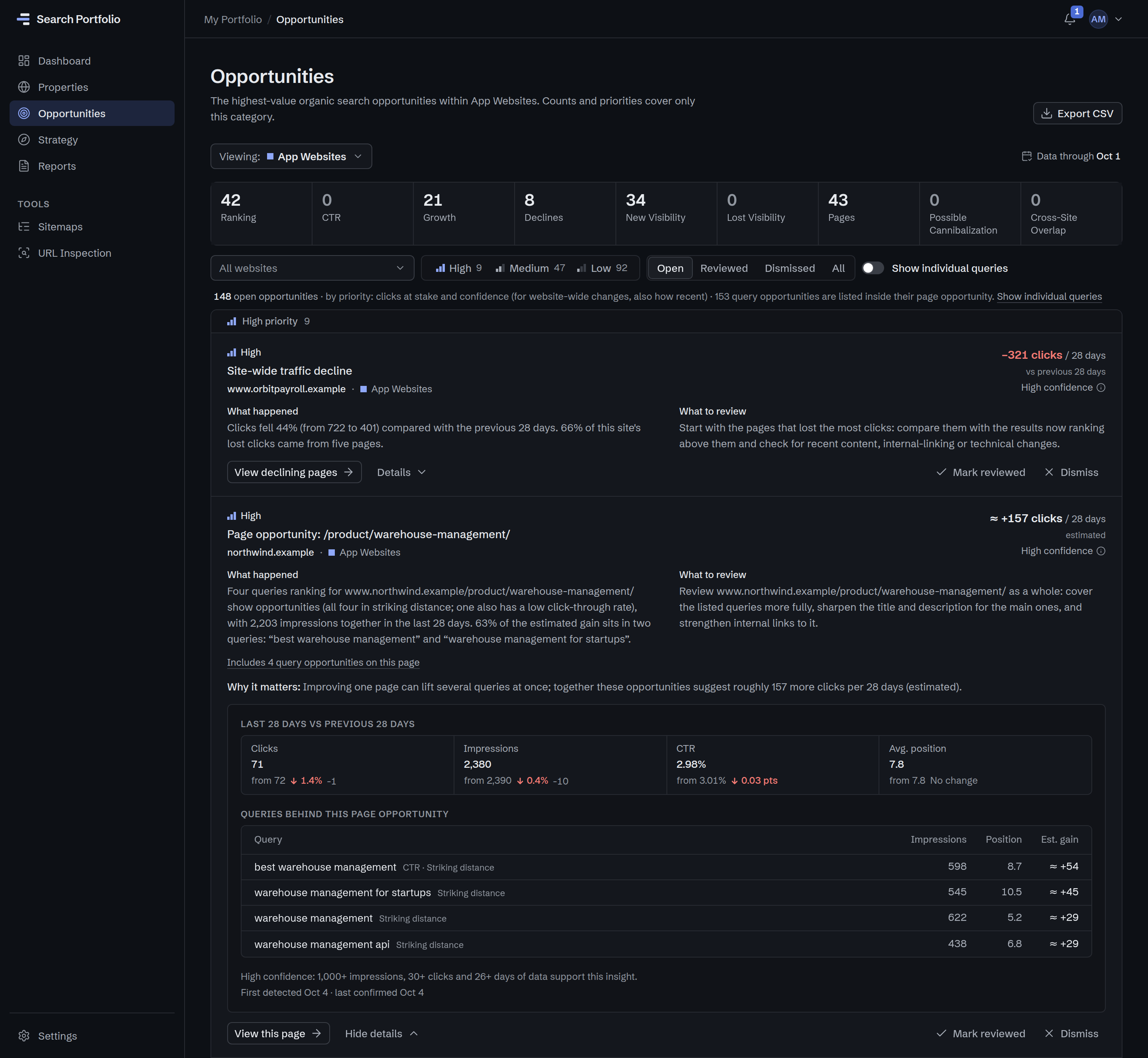The image size is (1148, 1058).
Task: Select the Reviewed status tab
Action: 724,268
